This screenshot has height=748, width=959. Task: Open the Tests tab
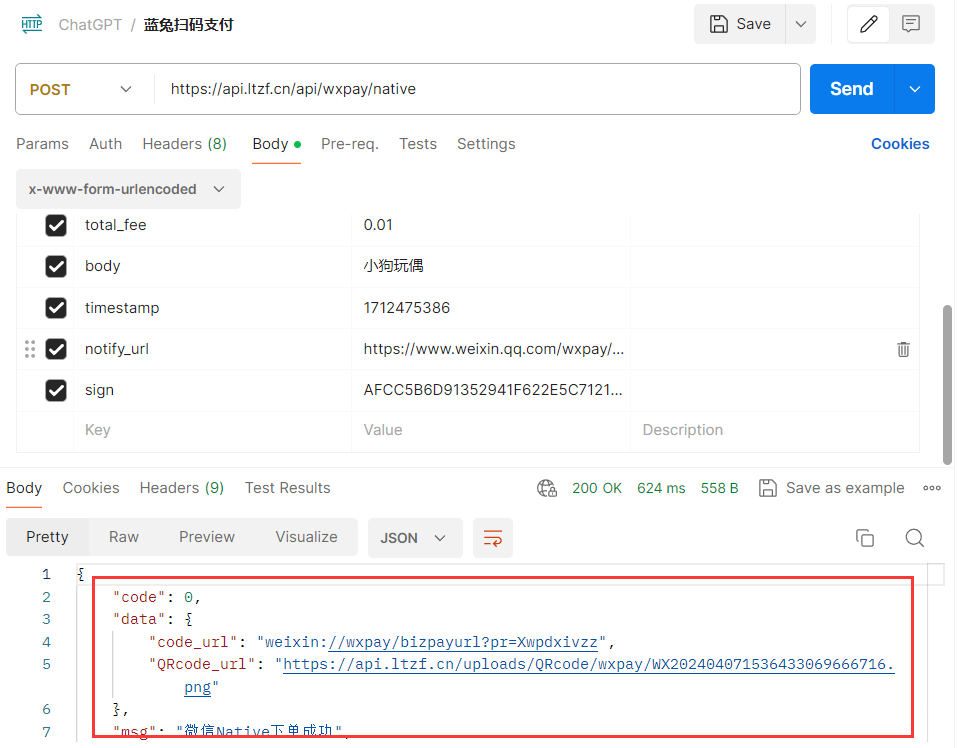(x=418, y=144)
